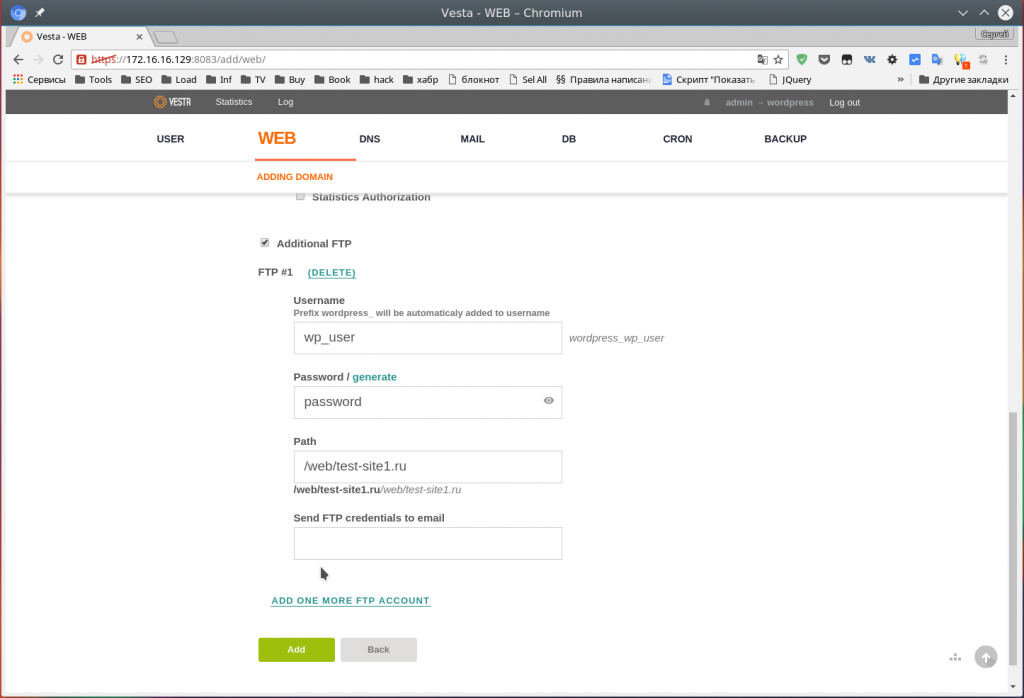Viewport: 1024px width, 698px height.
Task: Open the notifications bell icon
Action: click(707, 102)
